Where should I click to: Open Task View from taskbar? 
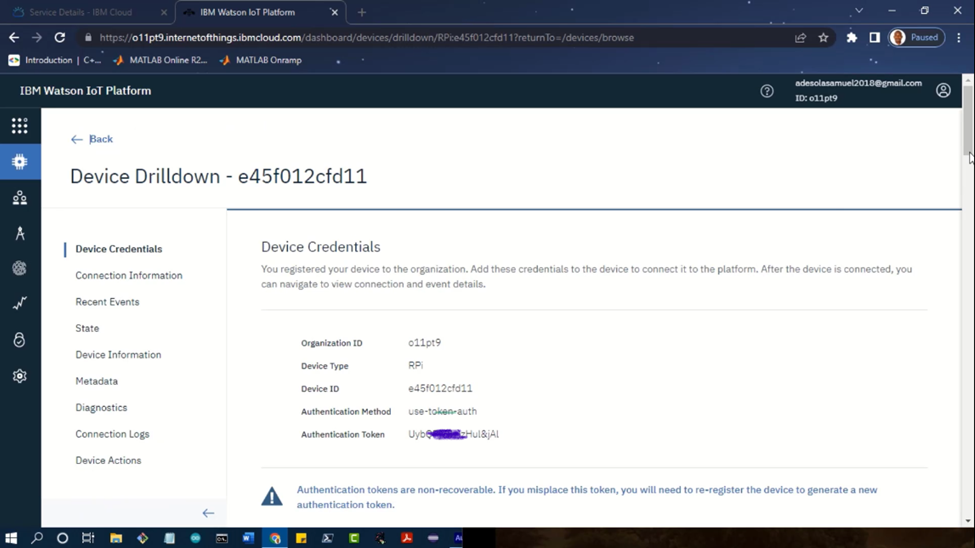[x=88, y=538]
